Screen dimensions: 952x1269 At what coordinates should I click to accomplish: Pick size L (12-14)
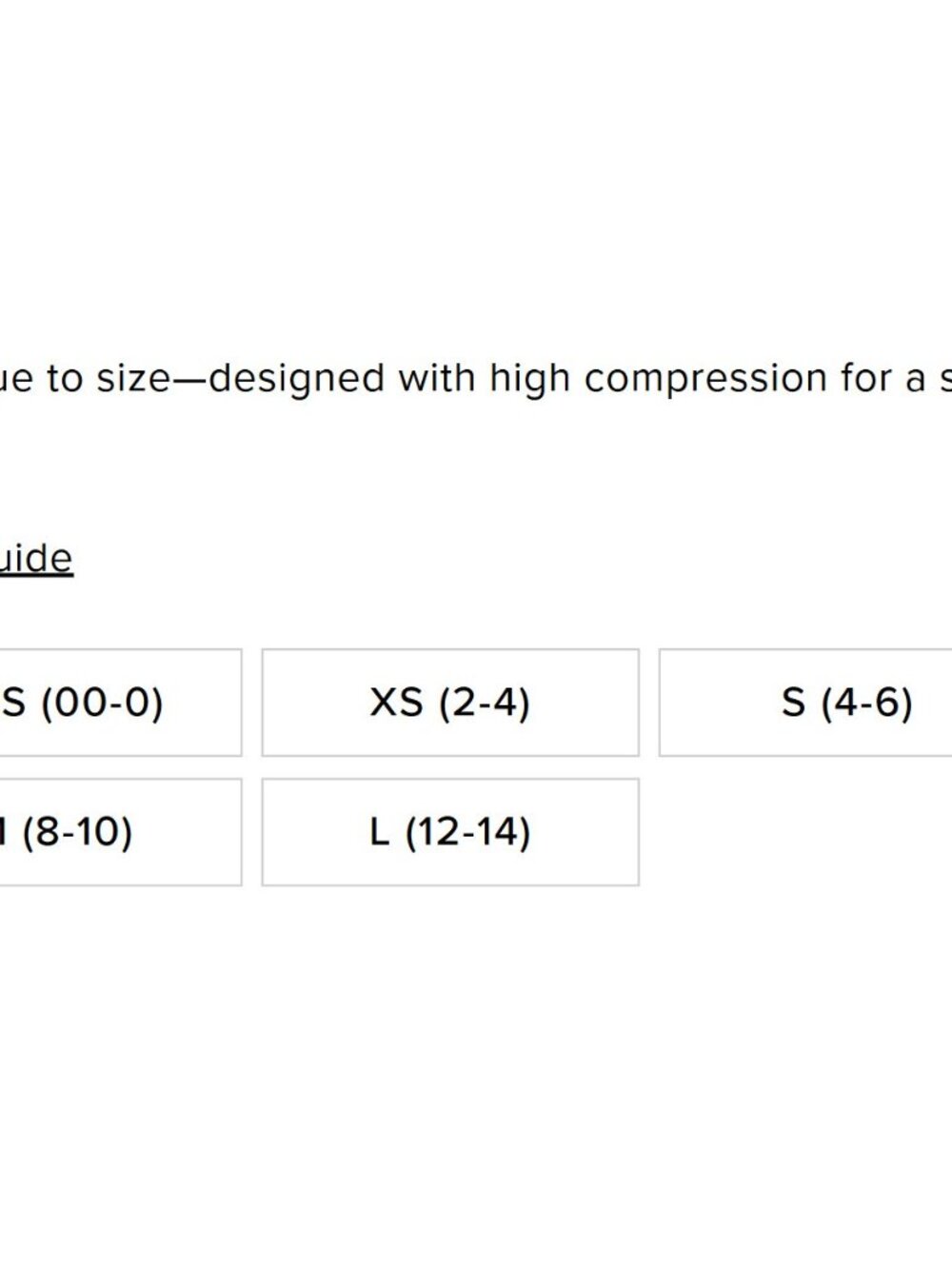click(449, 832)
